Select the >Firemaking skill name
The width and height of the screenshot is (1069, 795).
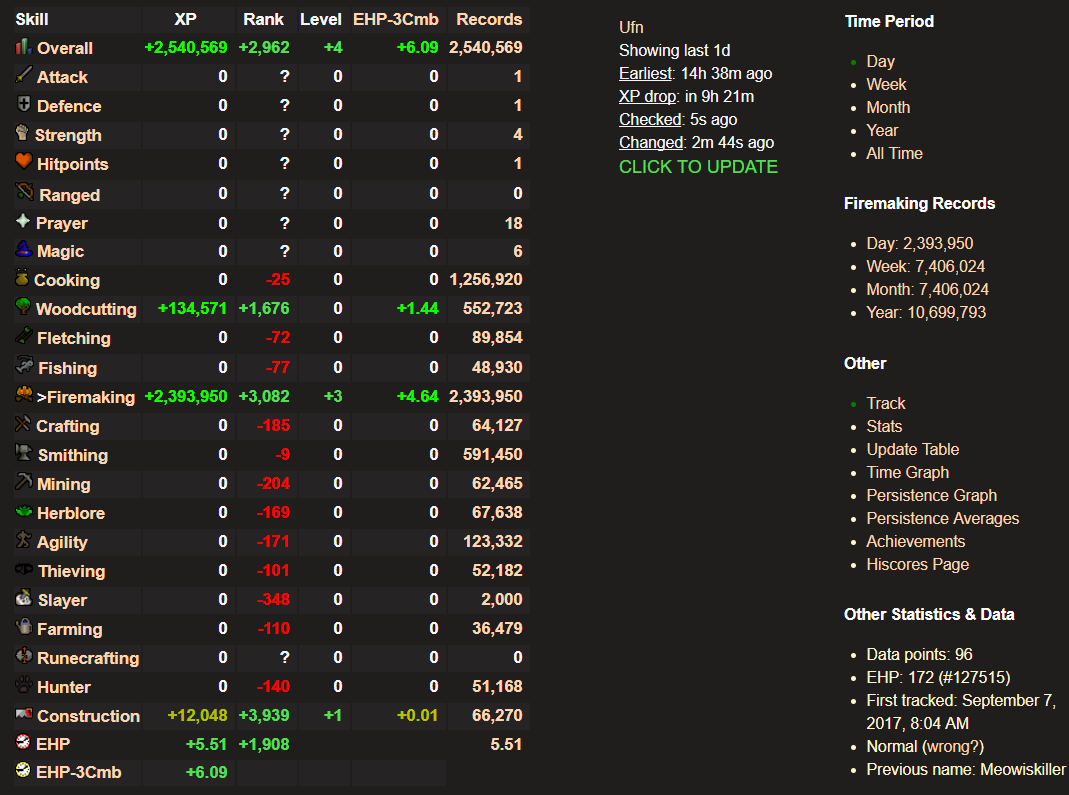tap(85, 397)
